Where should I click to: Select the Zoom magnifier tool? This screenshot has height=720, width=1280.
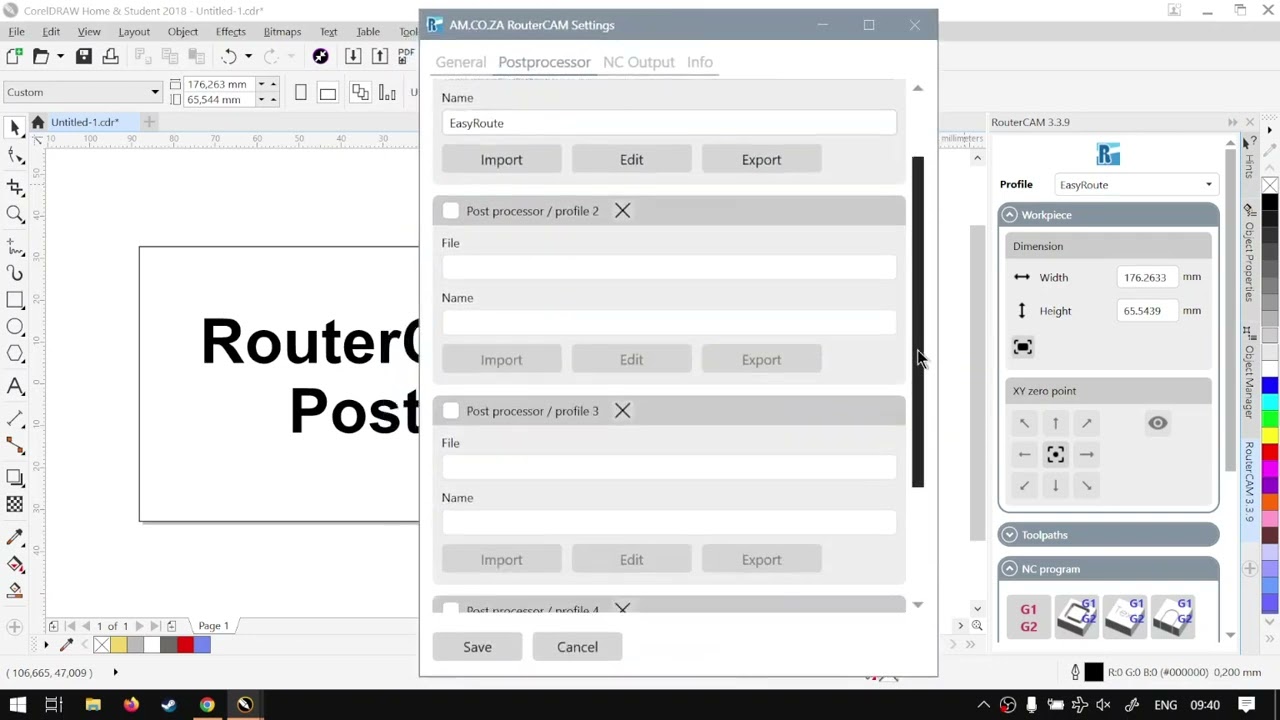pos(15,215)
